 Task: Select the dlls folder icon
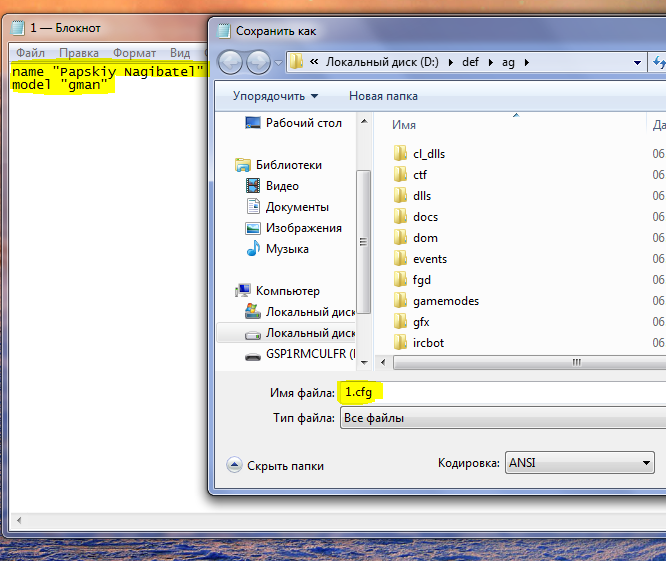tap(400, 195)
